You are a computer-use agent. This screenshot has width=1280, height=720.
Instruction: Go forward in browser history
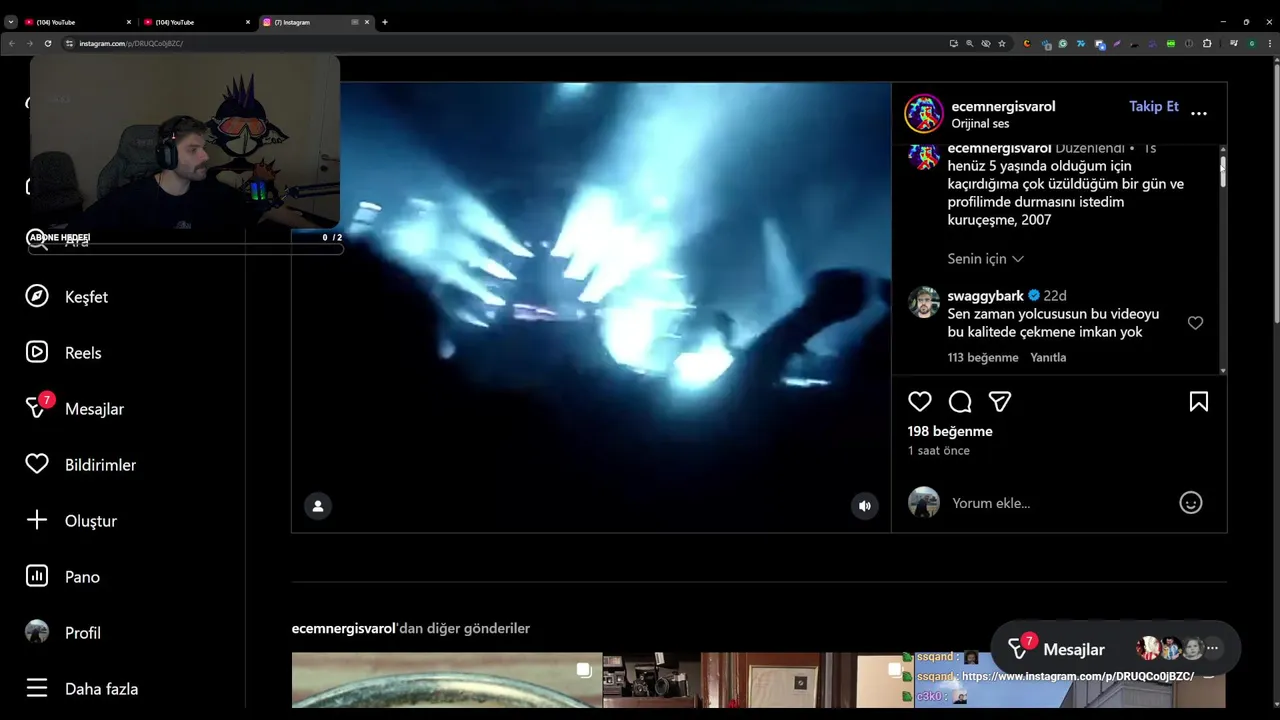pyautogui.click(x=29, y=43)
